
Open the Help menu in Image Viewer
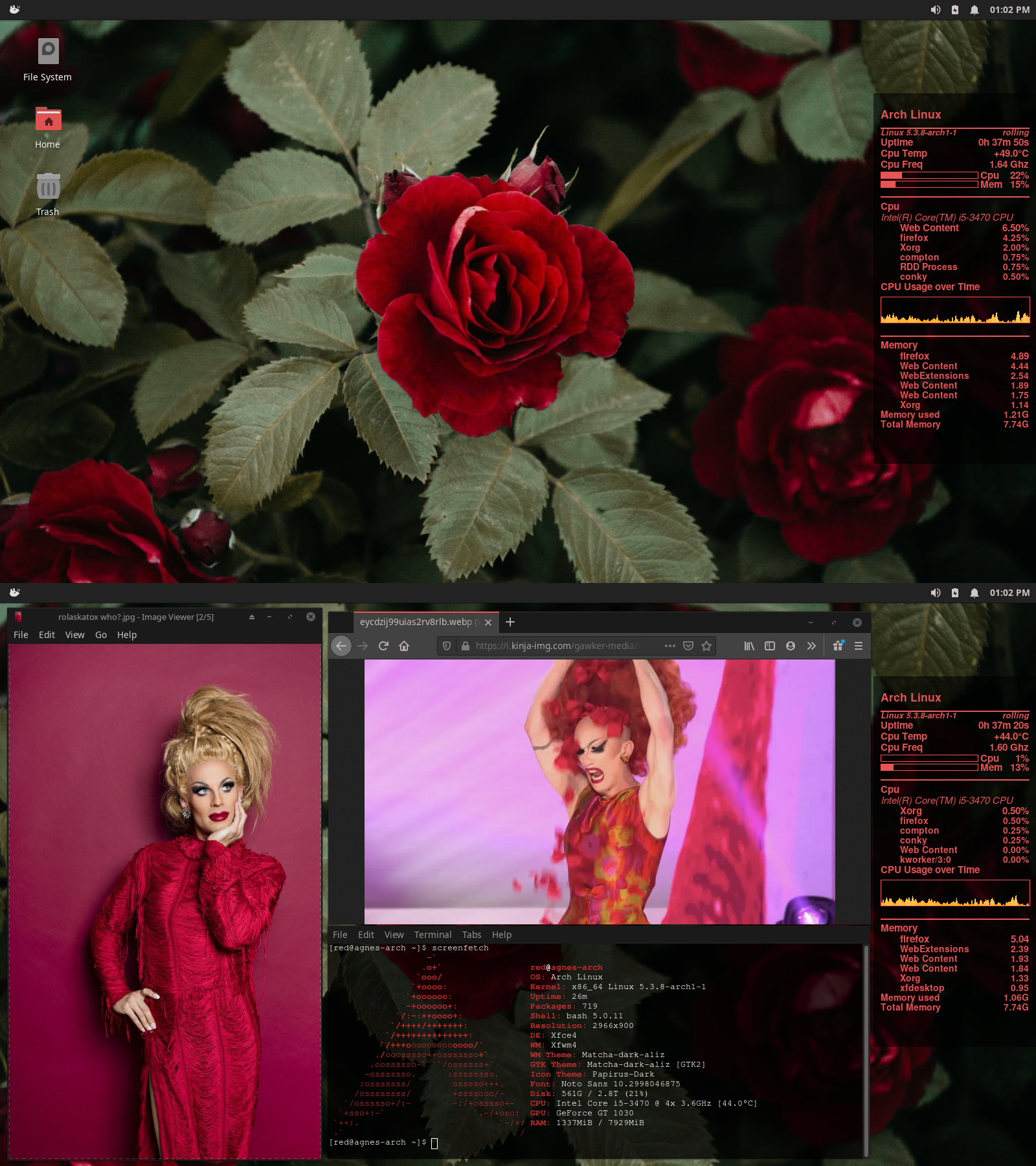[127, 635]
